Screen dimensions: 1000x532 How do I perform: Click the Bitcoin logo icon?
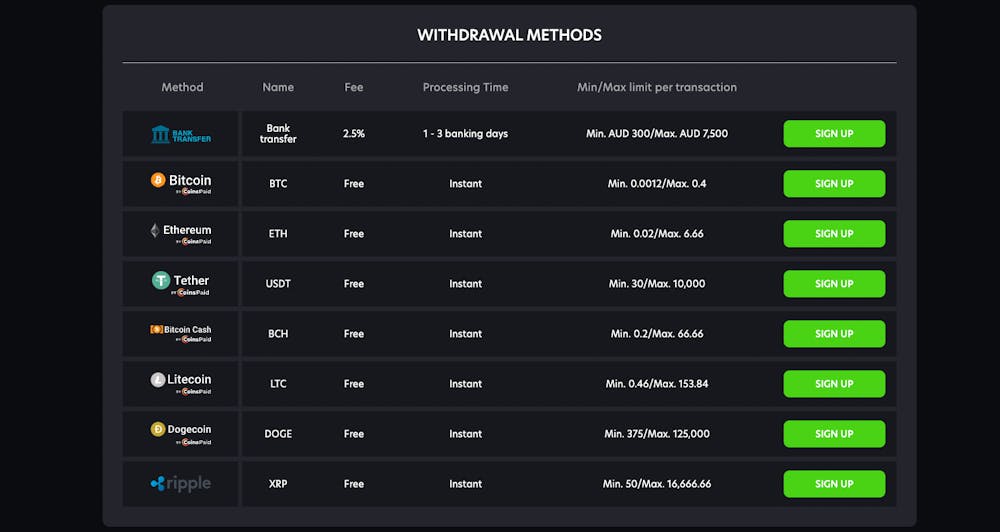181,183
